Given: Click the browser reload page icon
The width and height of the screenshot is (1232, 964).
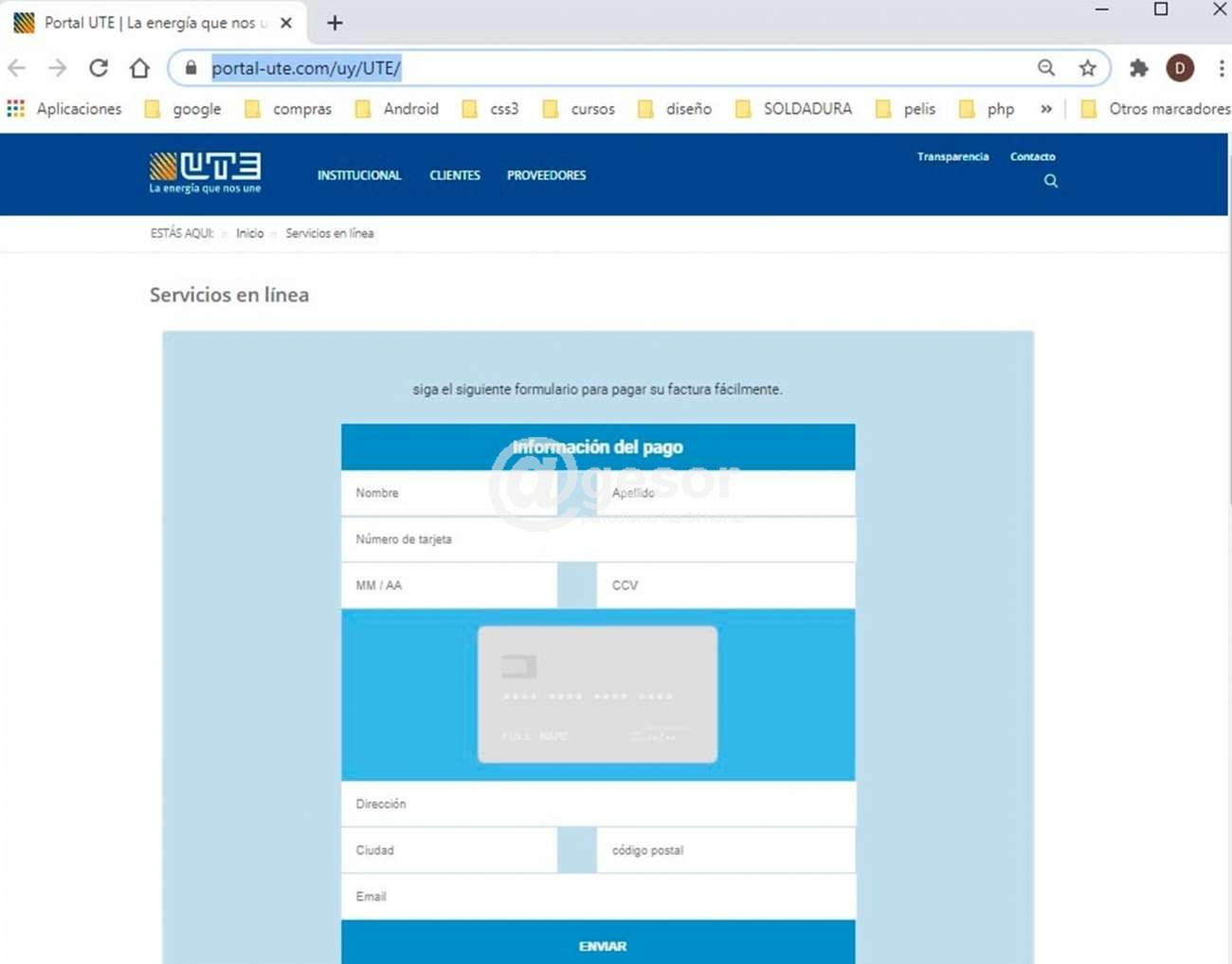Looking at the screenshot, I should (99, 68).
